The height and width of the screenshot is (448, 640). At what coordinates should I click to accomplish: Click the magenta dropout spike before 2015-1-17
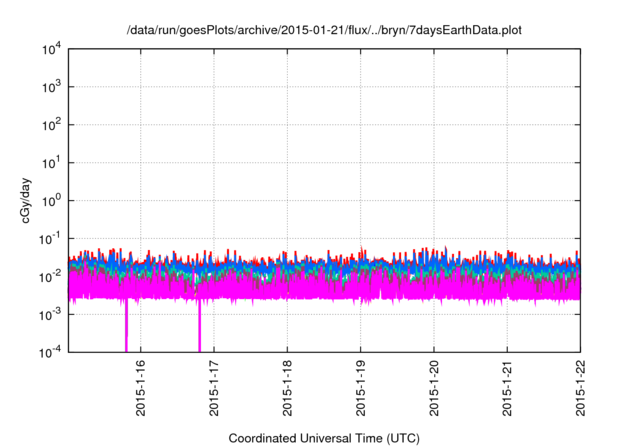pyautogui.click(x=200, y=326)
